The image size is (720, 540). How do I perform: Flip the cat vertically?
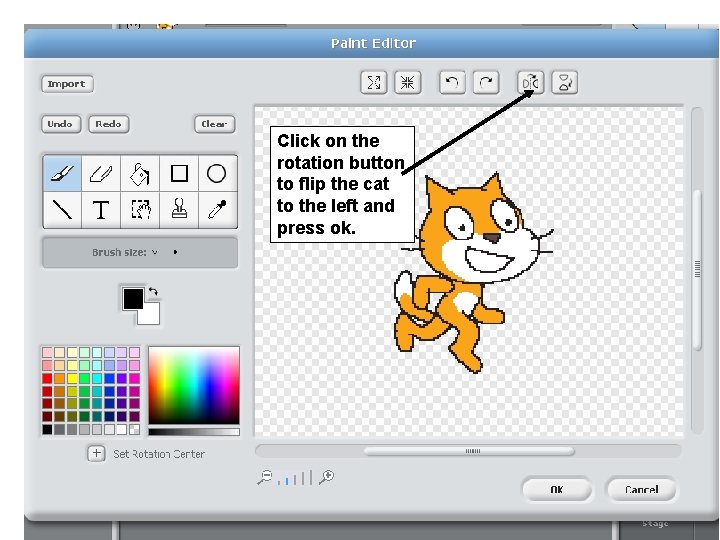tap(564, 83)
